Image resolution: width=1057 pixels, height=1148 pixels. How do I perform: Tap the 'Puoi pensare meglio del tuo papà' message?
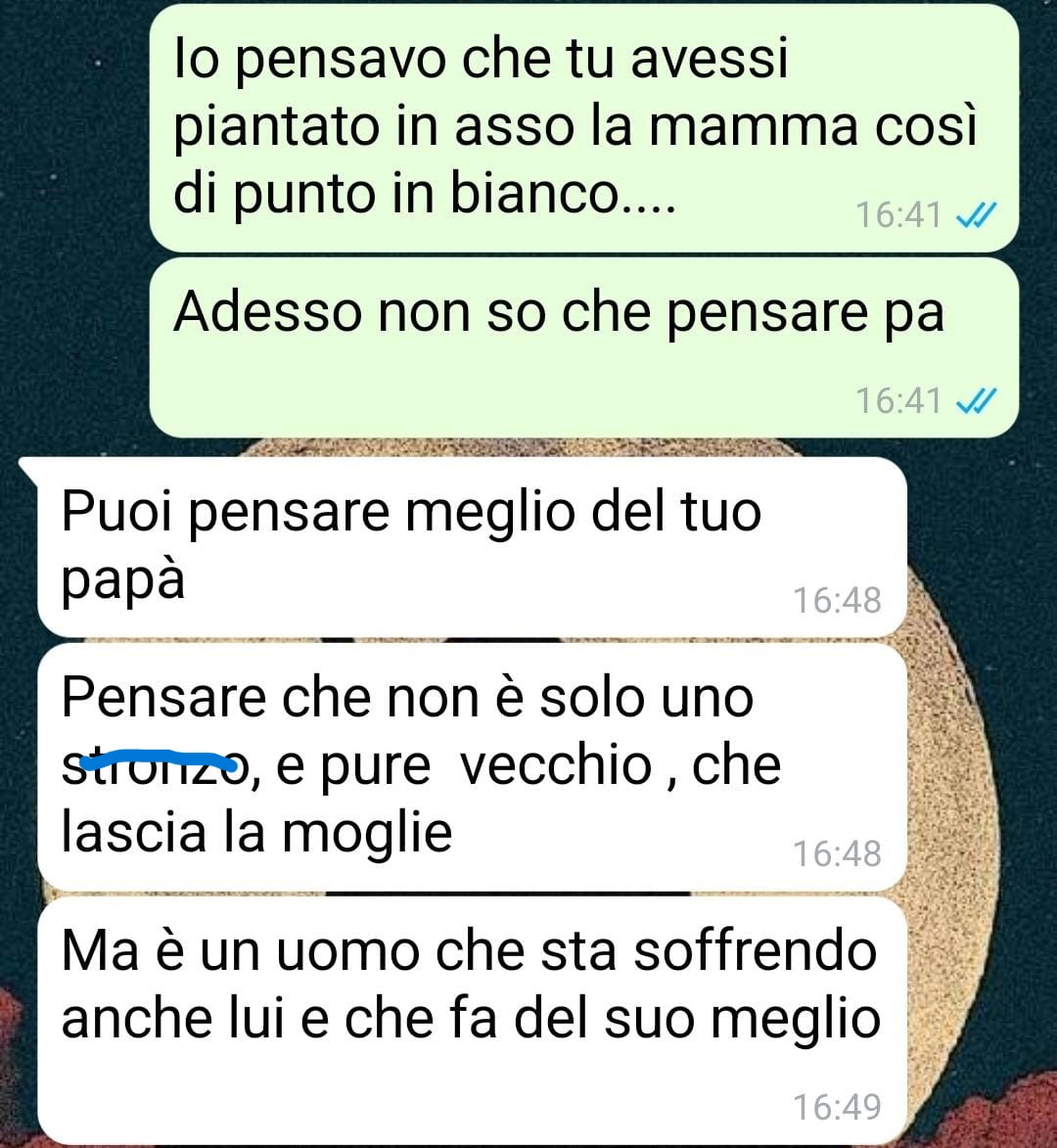coord(472,547)
